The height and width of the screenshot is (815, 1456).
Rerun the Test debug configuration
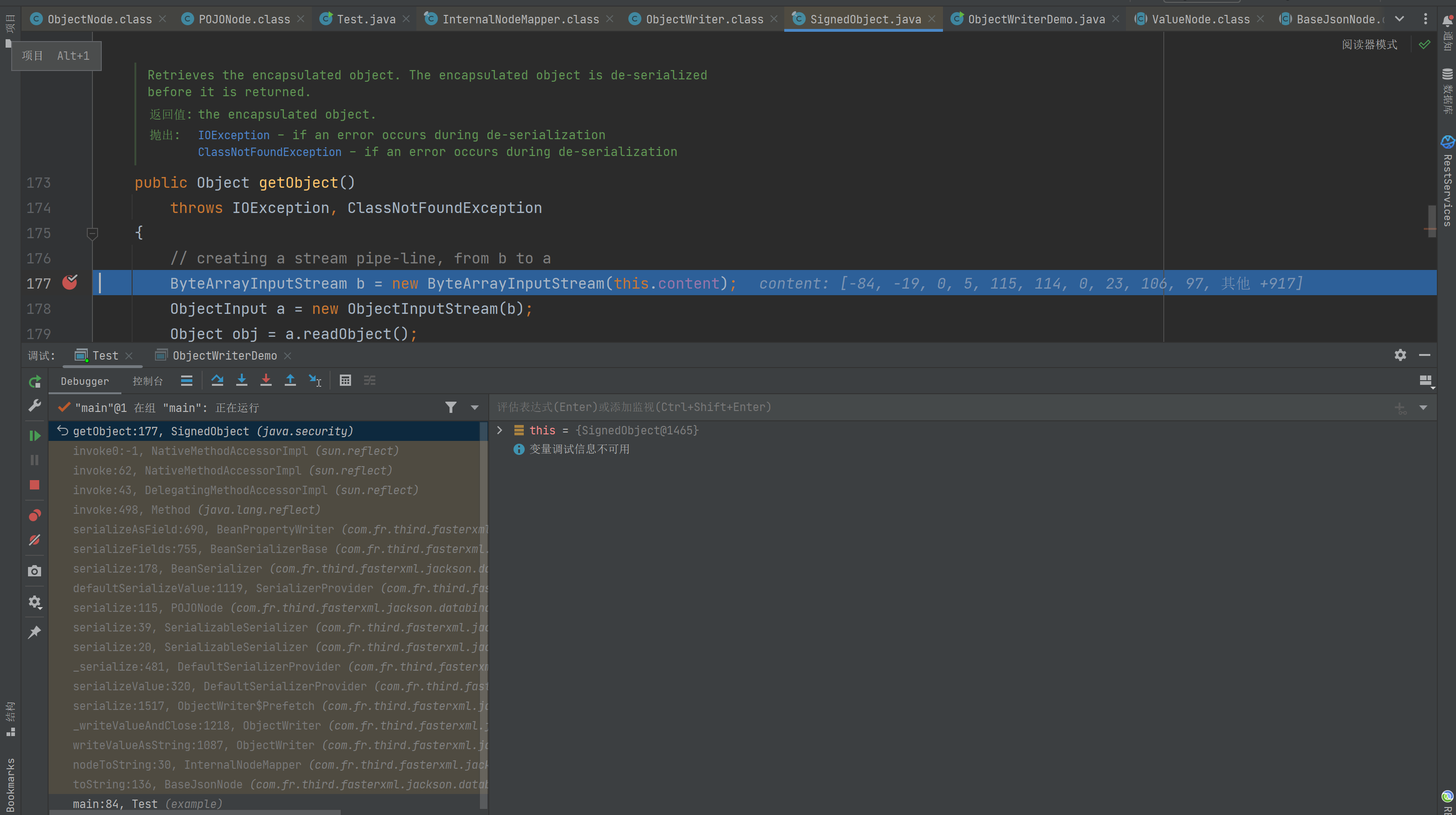35,382
